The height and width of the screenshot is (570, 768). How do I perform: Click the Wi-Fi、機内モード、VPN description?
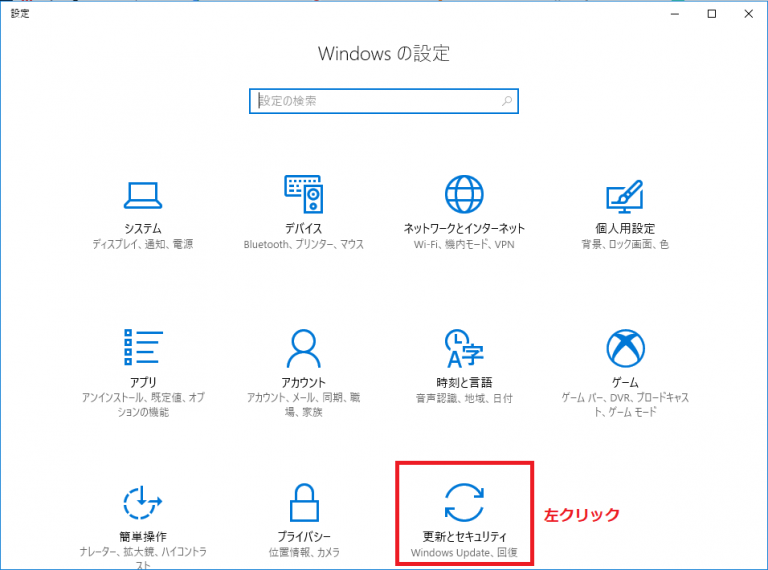(x=464, y=244)
